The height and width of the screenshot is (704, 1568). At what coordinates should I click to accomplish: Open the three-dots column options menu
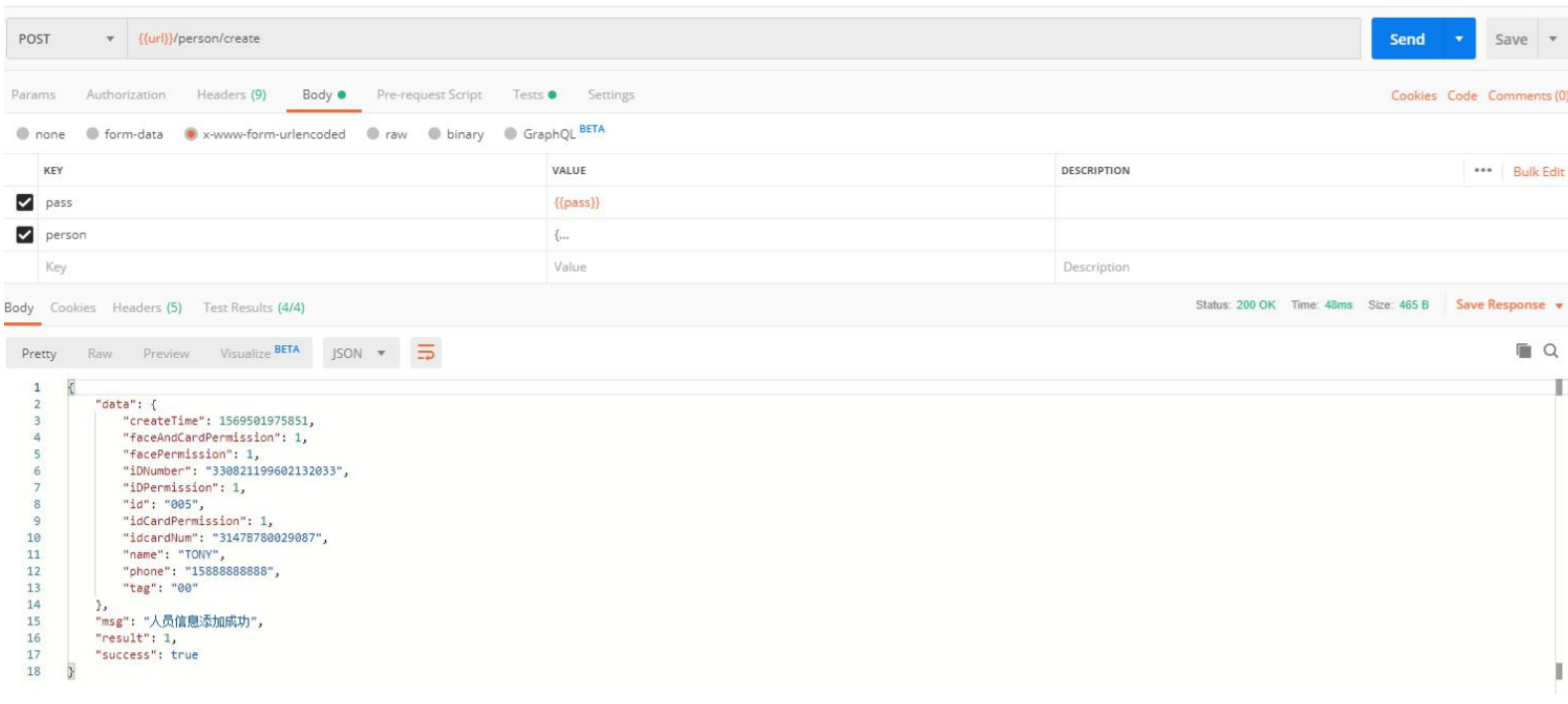[1483, 171]
